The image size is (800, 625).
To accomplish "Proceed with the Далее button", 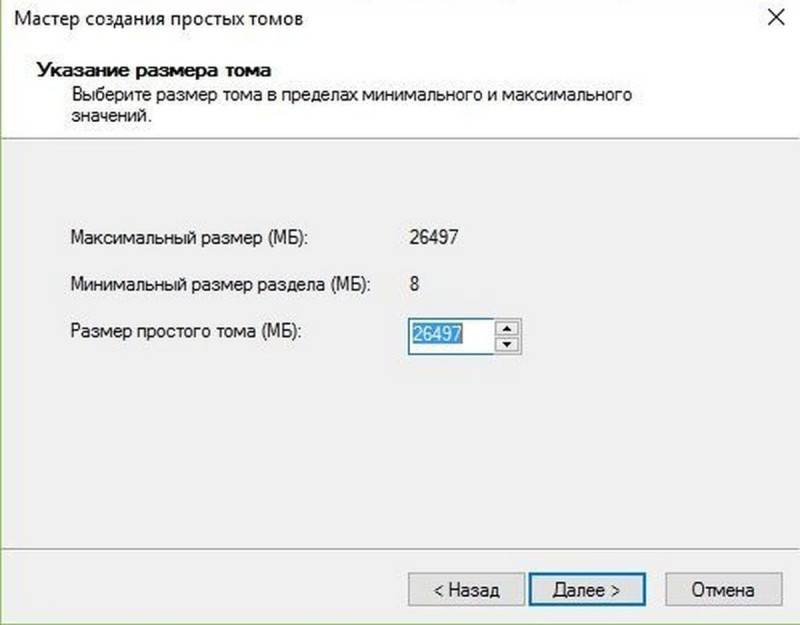I will 587,589.
